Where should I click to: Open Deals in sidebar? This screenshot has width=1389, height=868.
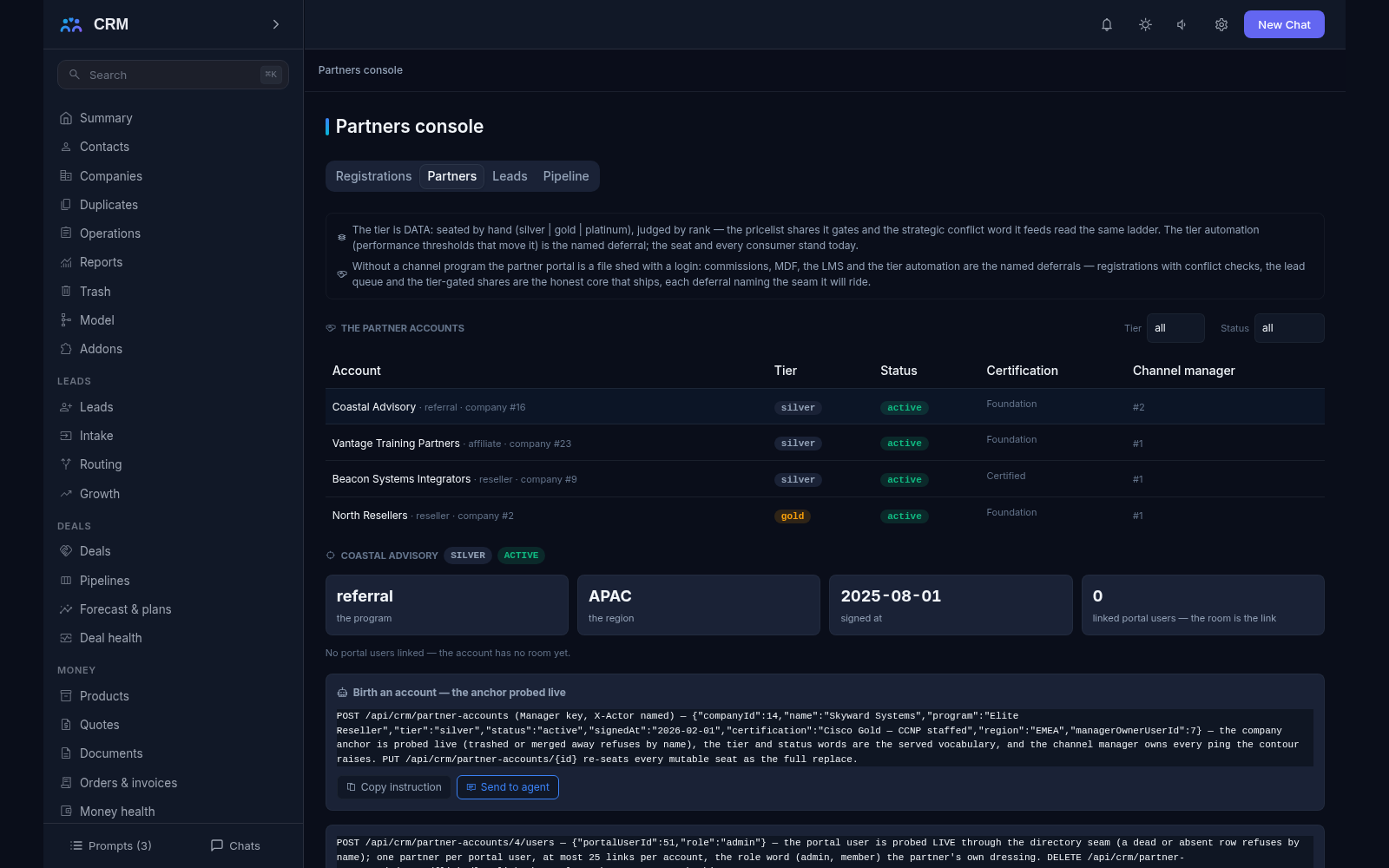[173, 551]
